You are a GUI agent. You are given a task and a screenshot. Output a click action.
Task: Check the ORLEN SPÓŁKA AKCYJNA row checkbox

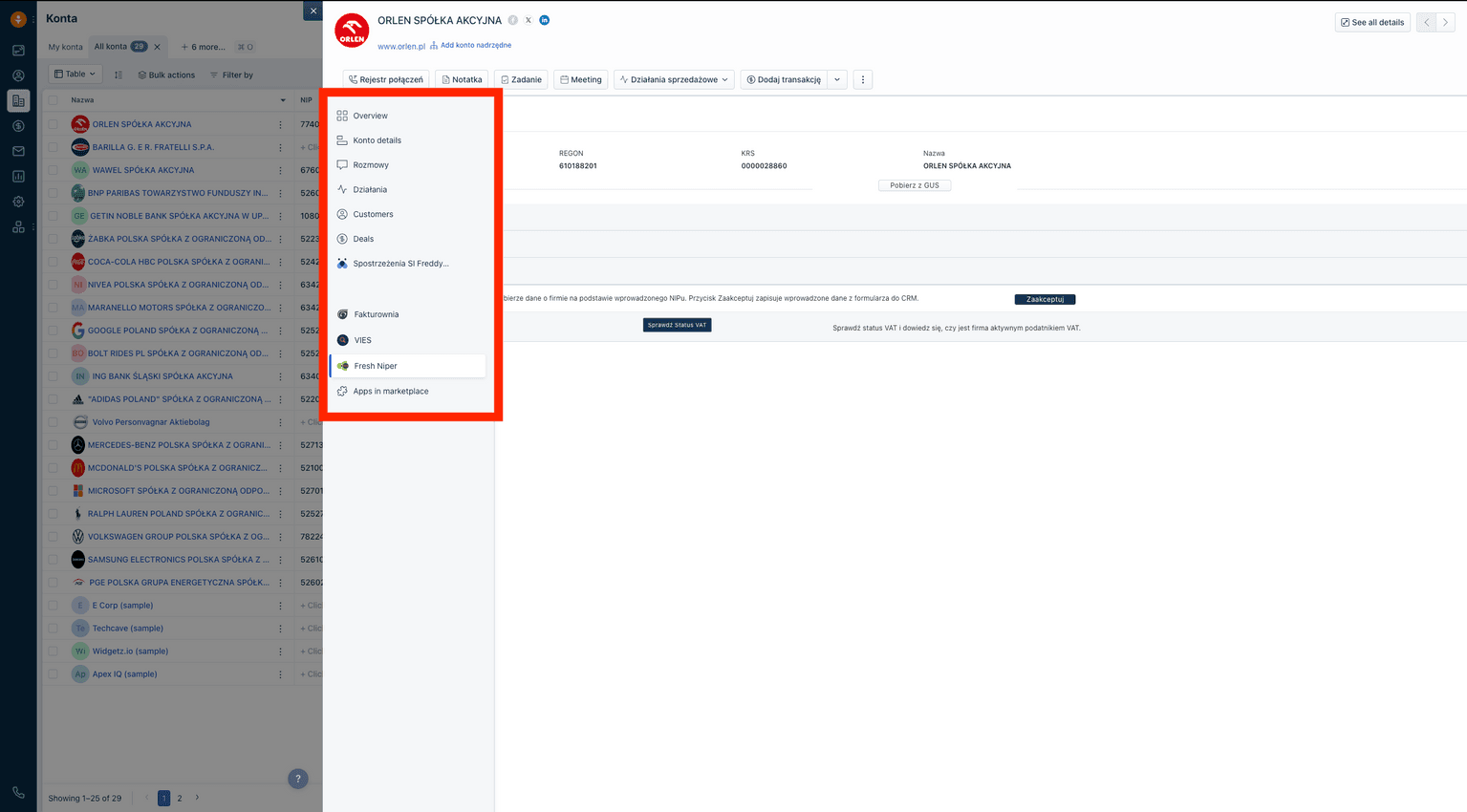pos(54,124)
